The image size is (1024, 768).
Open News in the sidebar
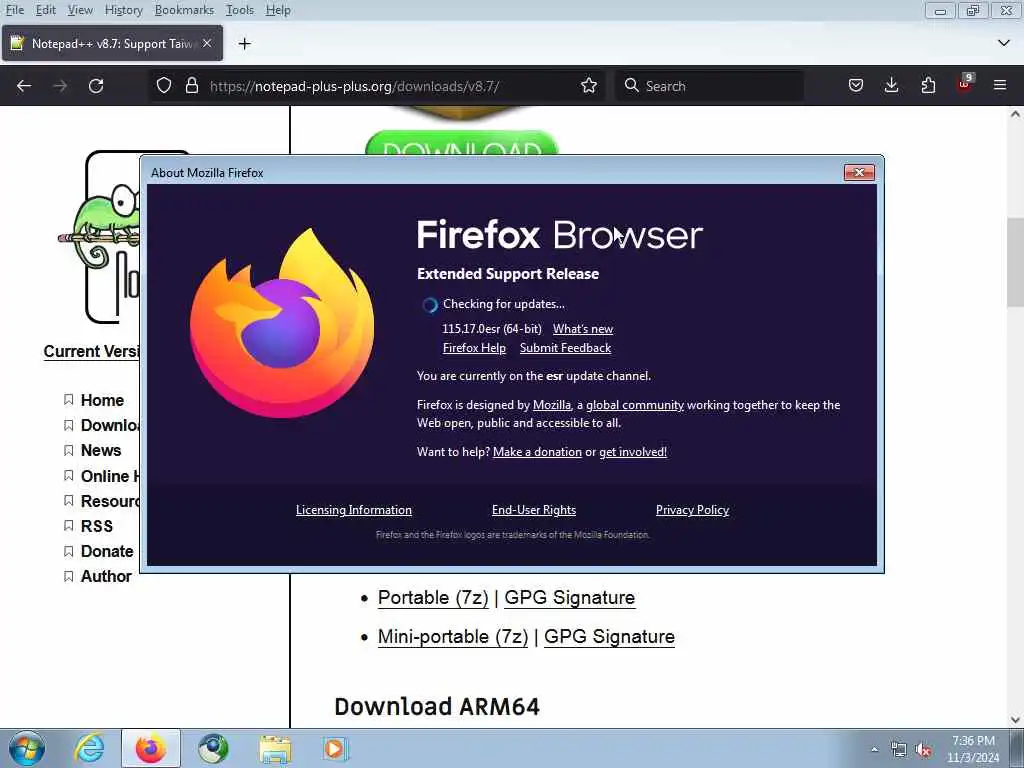(101, 451)
